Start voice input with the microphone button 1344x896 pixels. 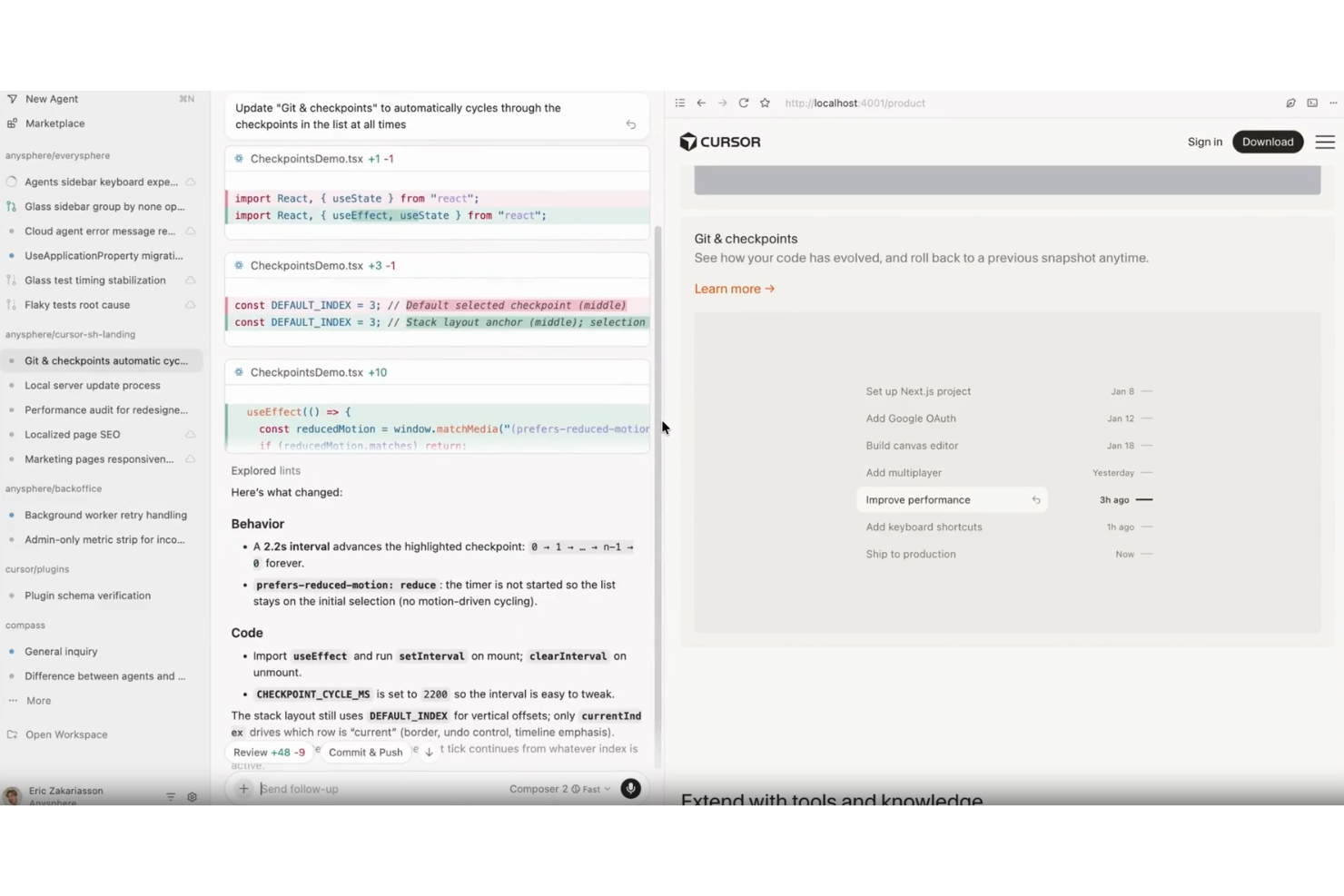(630, 788)
